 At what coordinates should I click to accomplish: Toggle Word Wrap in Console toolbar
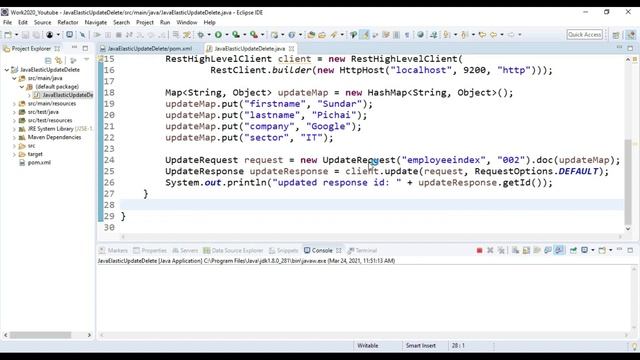click(x=537, y=250)
